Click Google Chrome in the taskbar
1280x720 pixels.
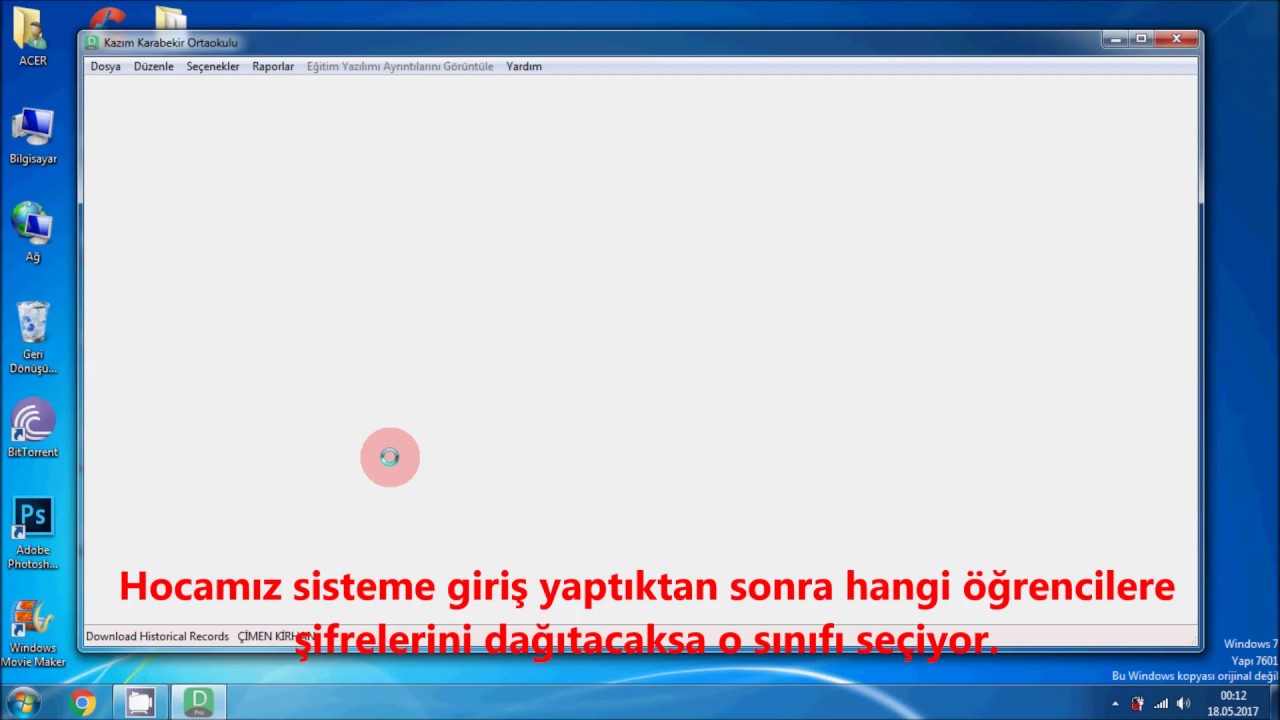[83, 703]
